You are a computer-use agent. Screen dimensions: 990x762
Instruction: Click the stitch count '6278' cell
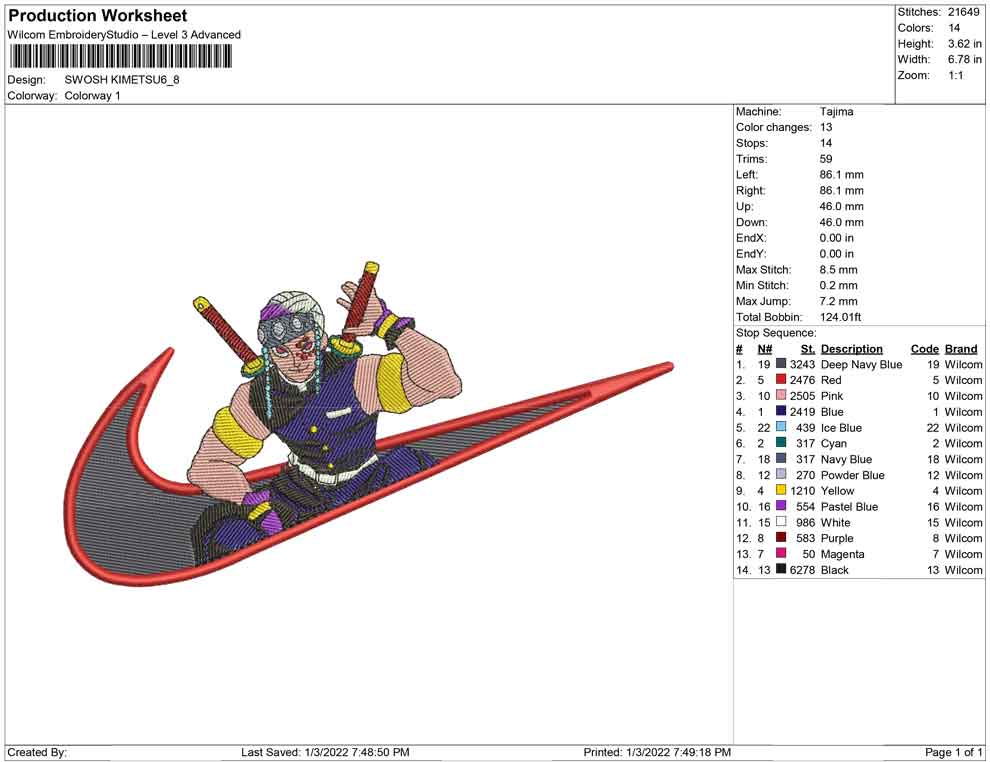[802, 569]
